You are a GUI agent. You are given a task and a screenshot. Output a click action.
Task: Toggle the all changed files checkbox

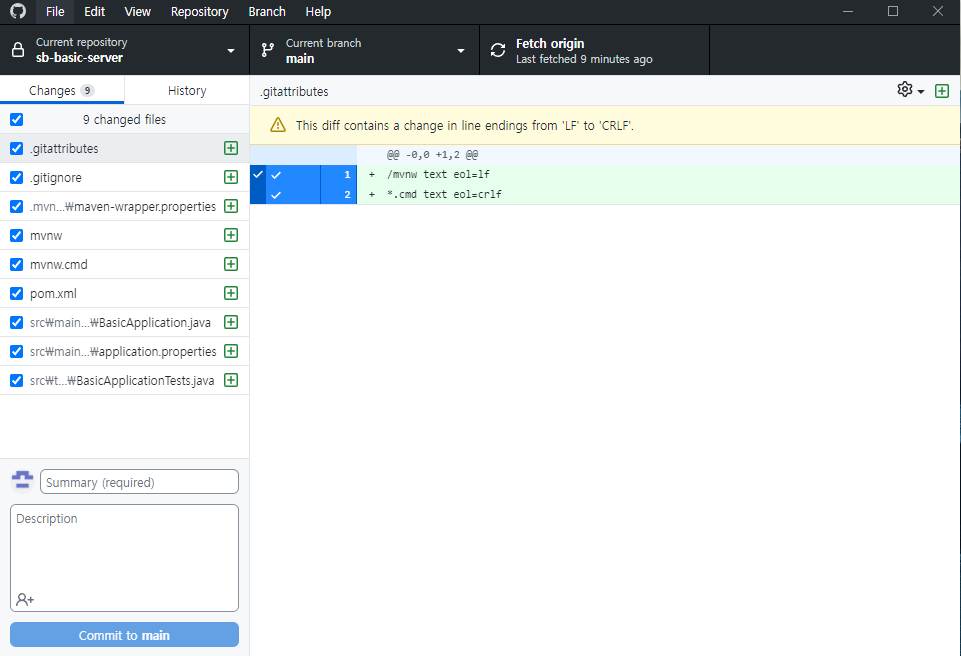coord(17,120)
